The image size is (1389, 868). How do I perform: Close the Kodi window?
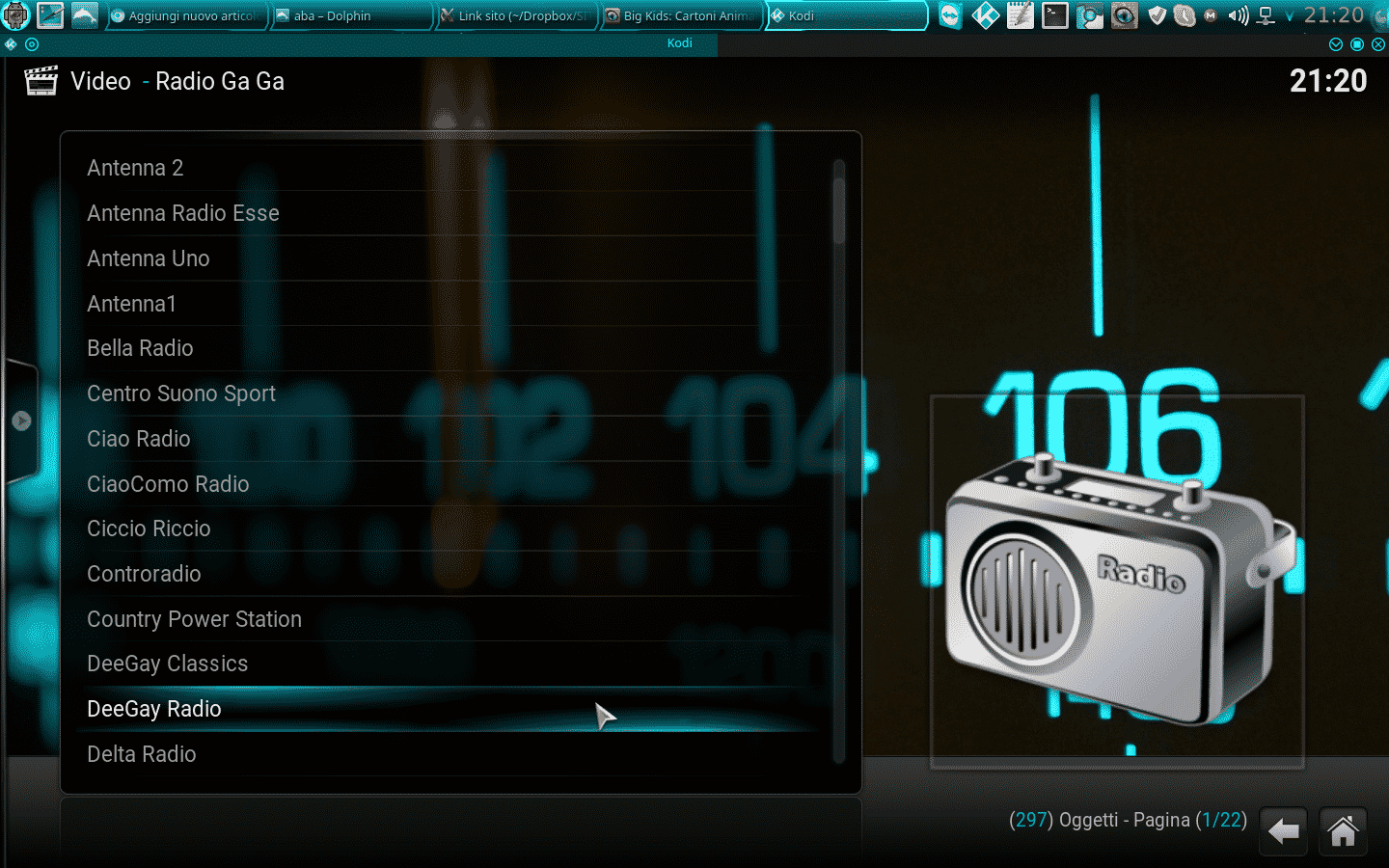pos(1378,44)
